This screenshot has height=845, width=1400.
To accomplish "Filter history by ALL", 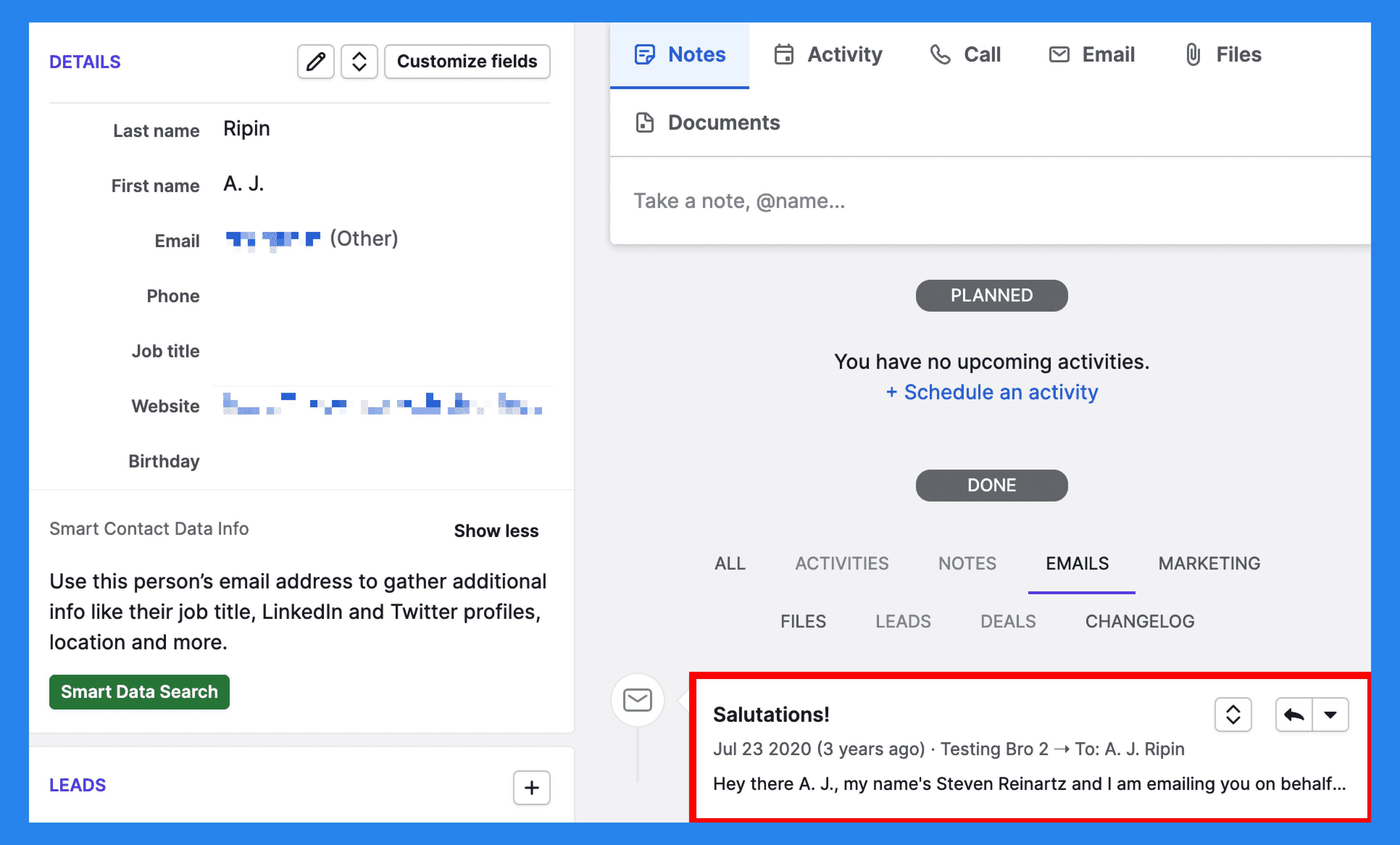I will (x=730, y=564).
